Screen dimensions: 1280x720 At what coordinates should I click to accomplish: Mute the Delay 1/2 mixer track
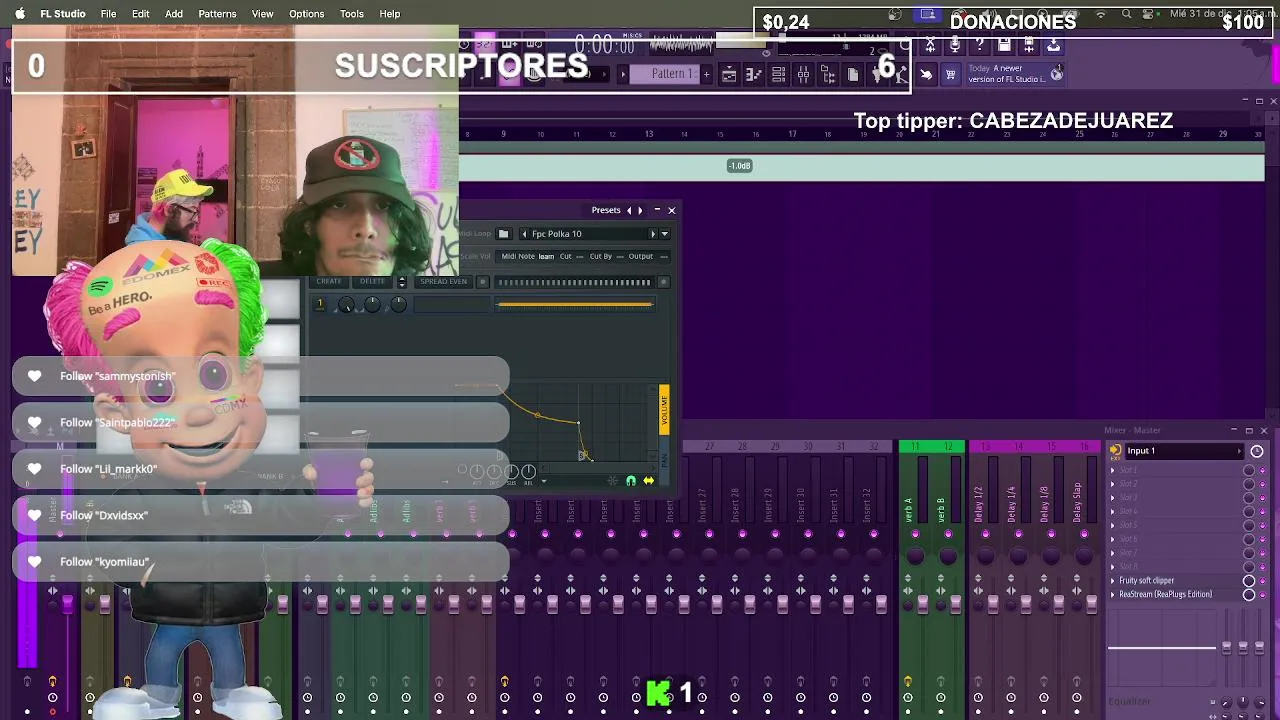click(x=985, y=534)
